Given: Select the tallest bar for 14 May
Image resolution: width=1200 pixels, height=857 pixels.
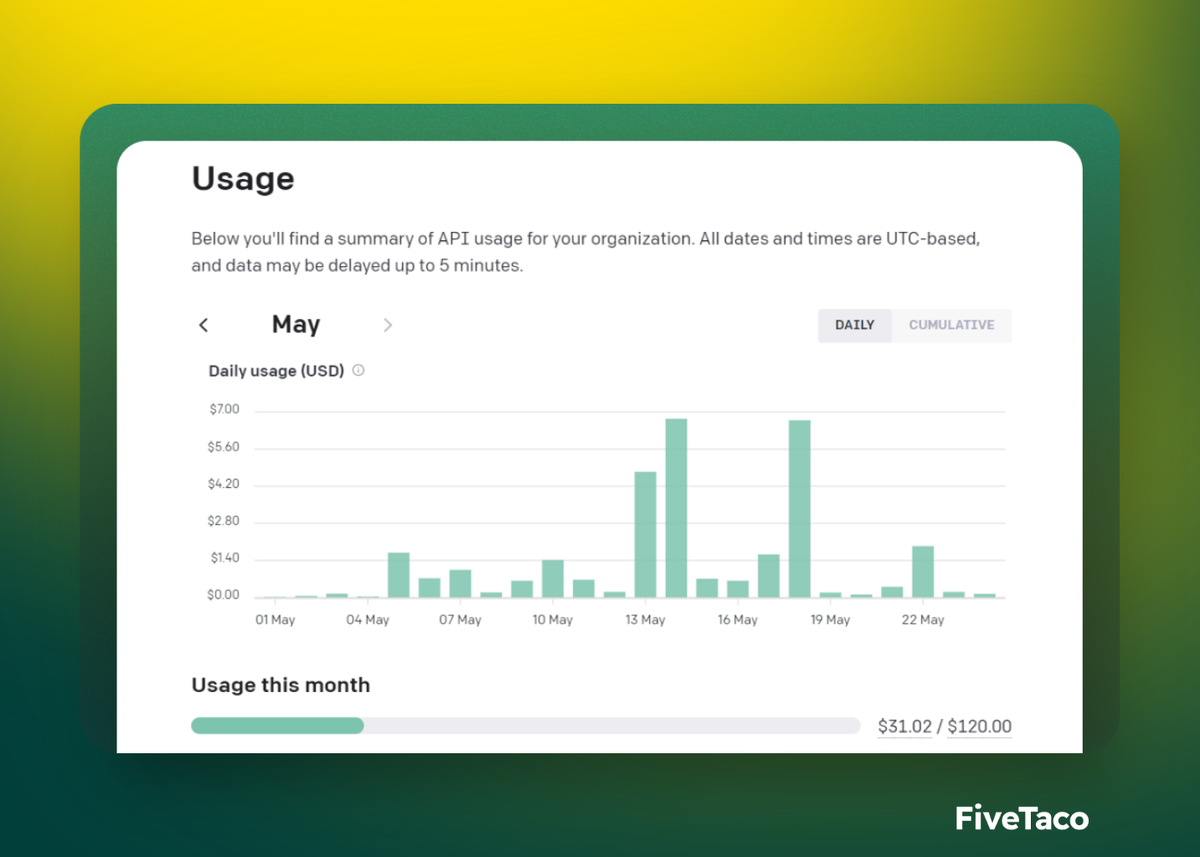Looking at the screenshot, I should [676, 508].
